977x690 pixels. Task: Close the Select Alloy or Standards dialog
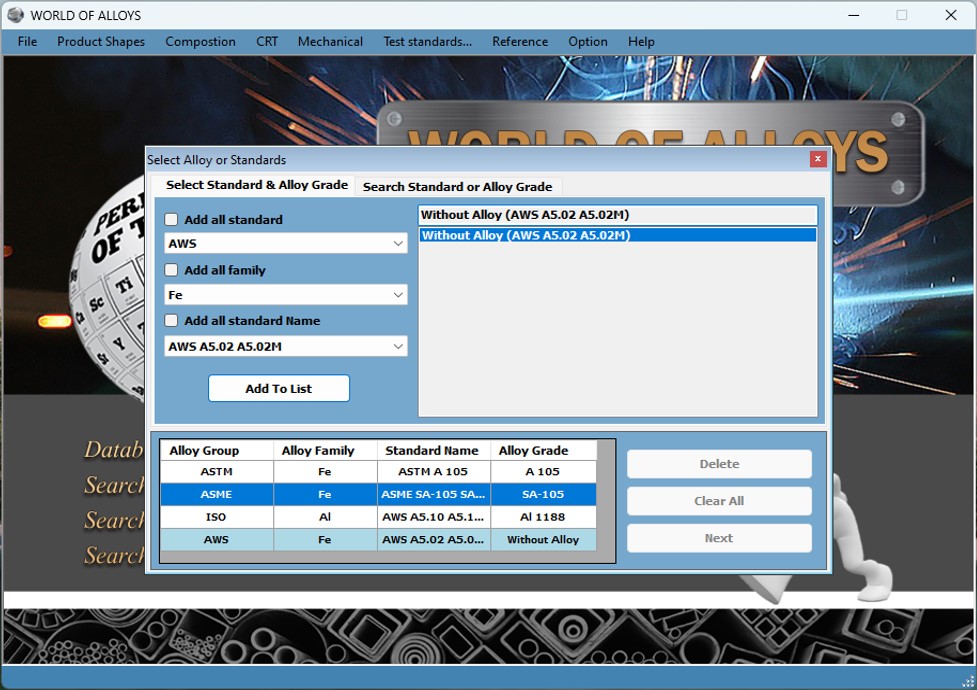tap(817, 160)
